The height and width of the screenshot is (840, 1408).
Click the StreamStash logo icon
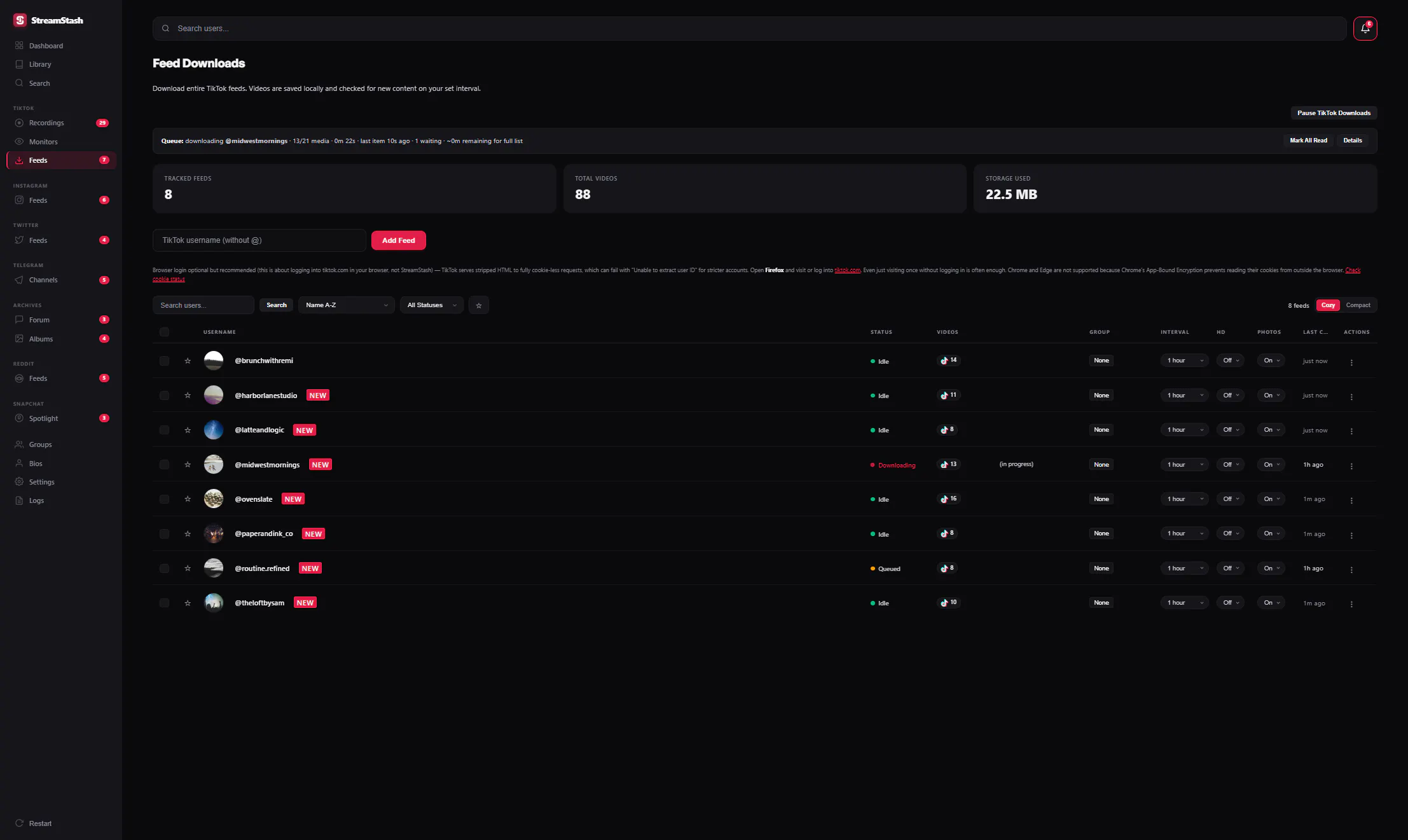coord(20,20)
